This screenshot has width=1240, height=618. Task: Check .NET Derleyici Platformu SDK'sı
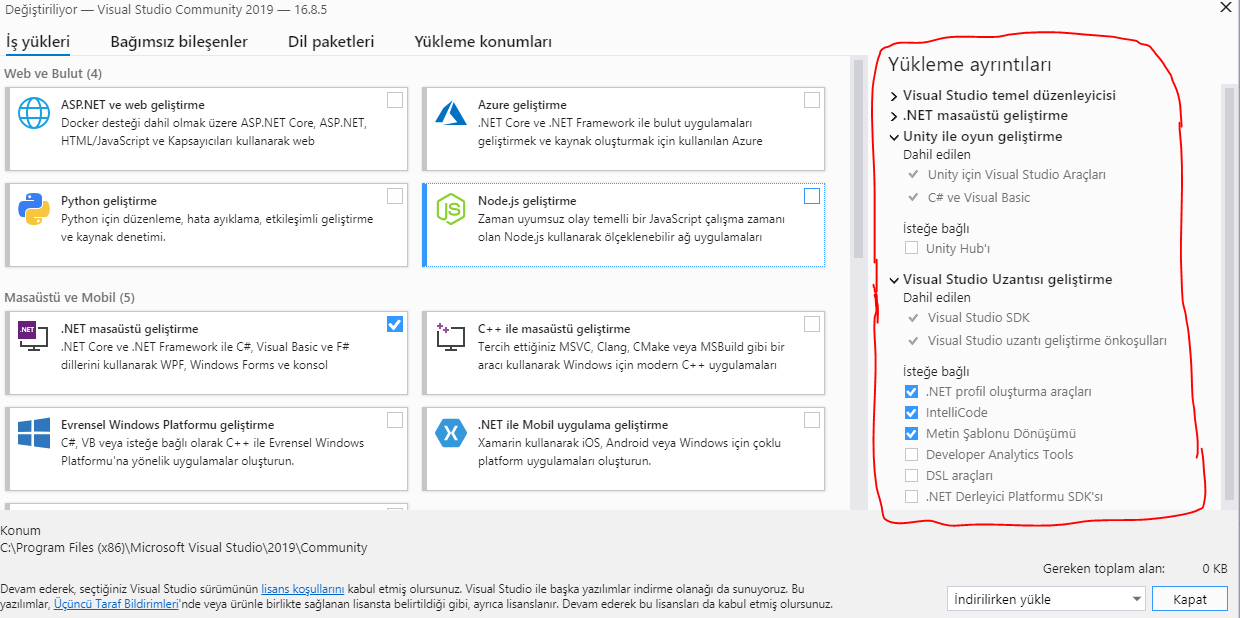tap(911, 497)
